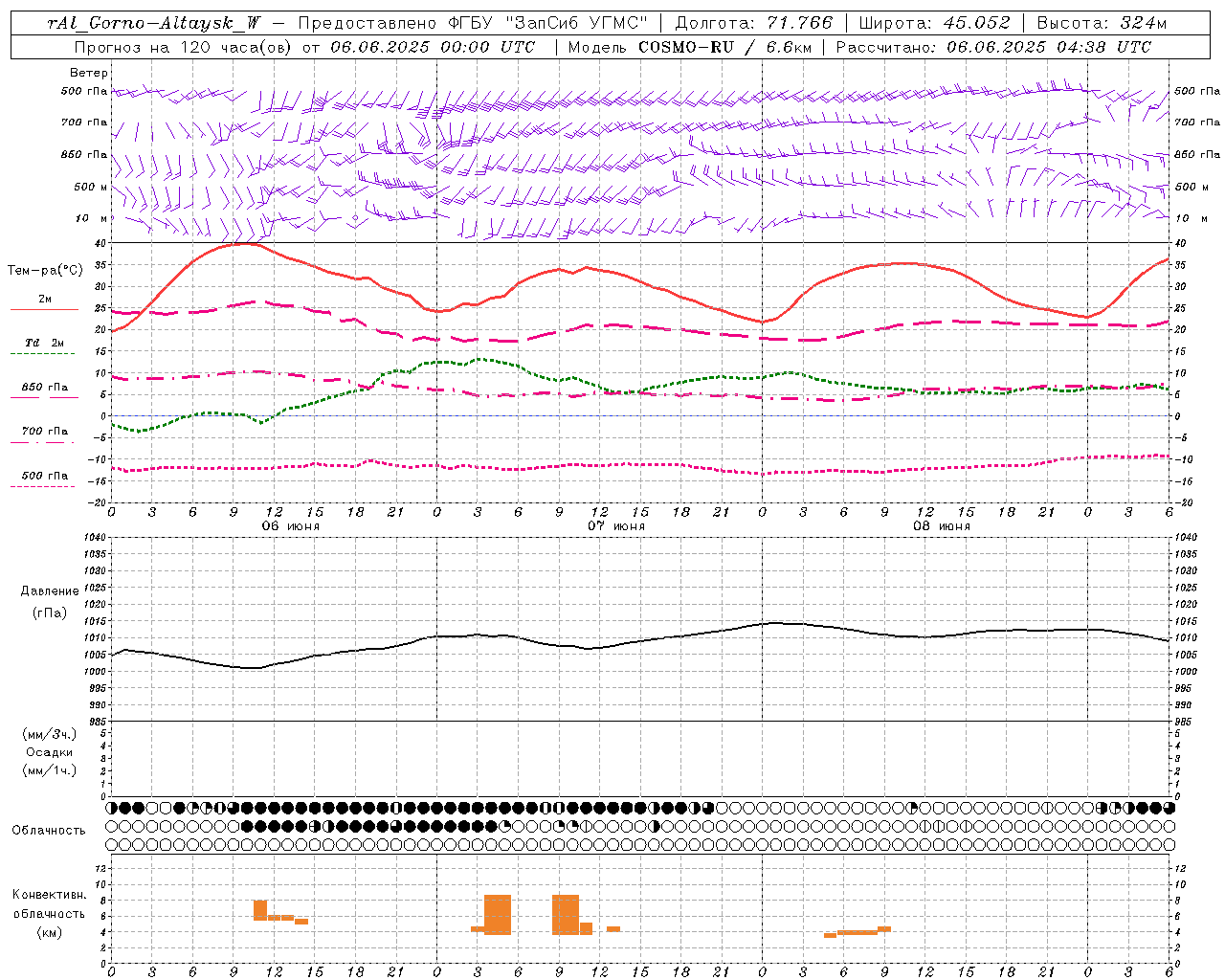This screenshot has width=1225, height=980.
Task: Click the 06 июня date label
Action: pos(291,526)
